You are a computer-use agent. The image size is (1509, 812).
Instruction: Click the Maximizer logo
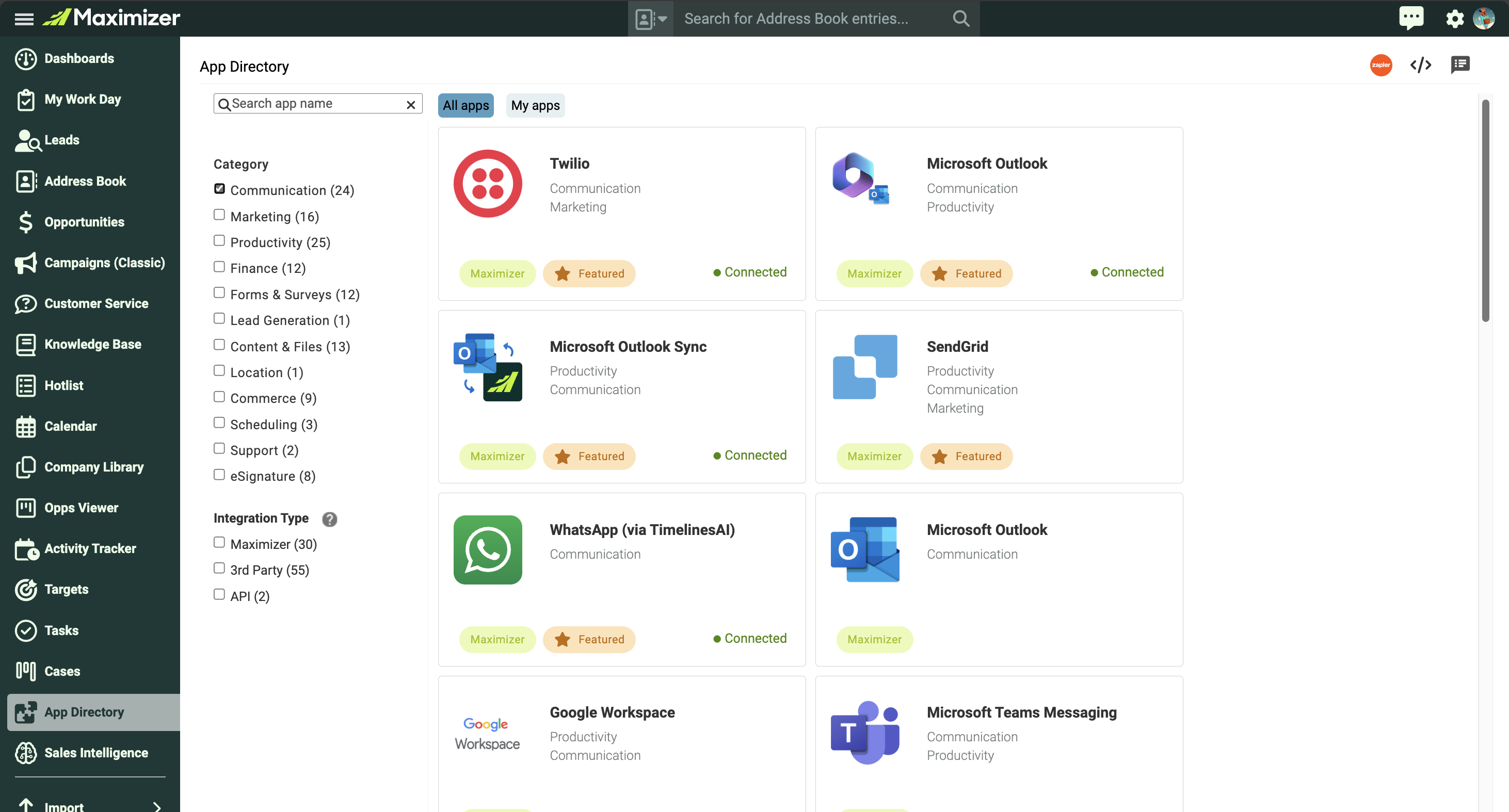pyautogui.click(x=111, y=18)
